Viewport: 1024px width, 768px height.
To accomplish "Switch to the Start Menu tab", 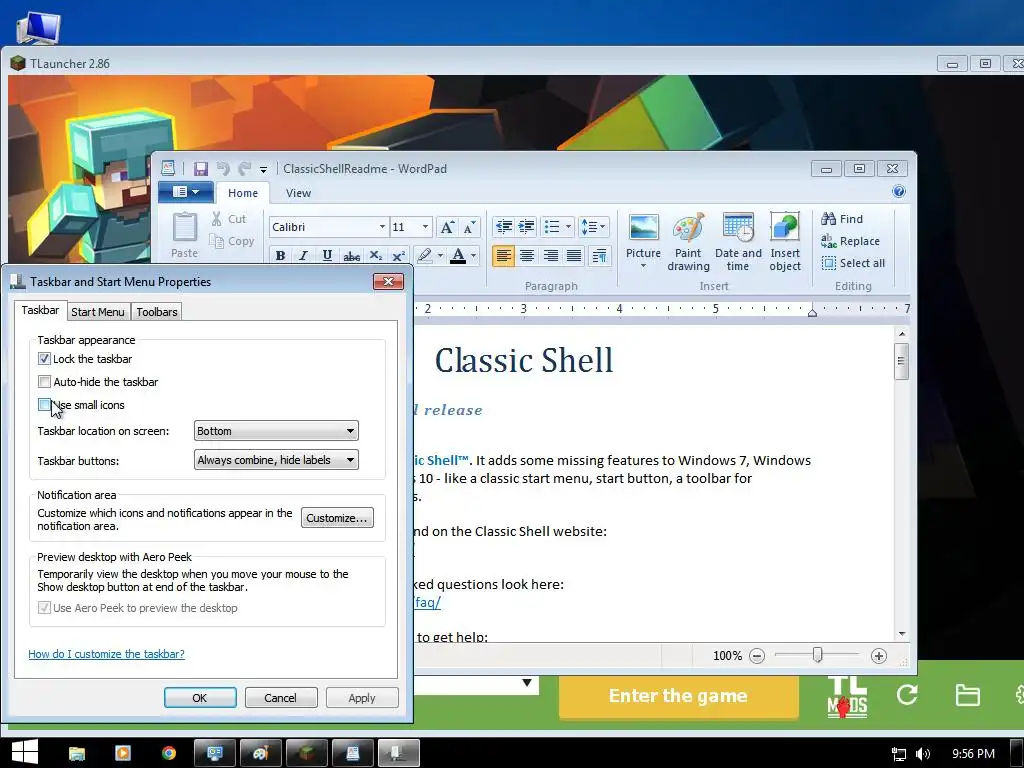I will [97, 312].
